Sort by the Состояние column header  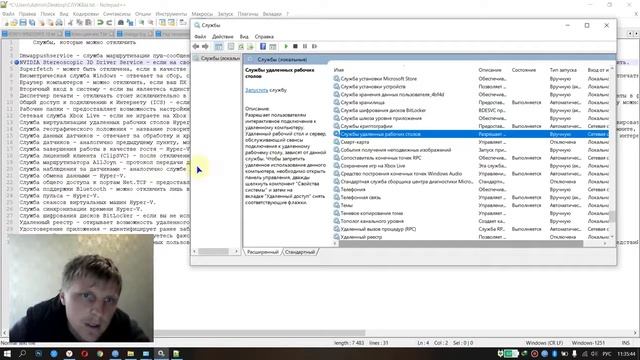[524, 70]
